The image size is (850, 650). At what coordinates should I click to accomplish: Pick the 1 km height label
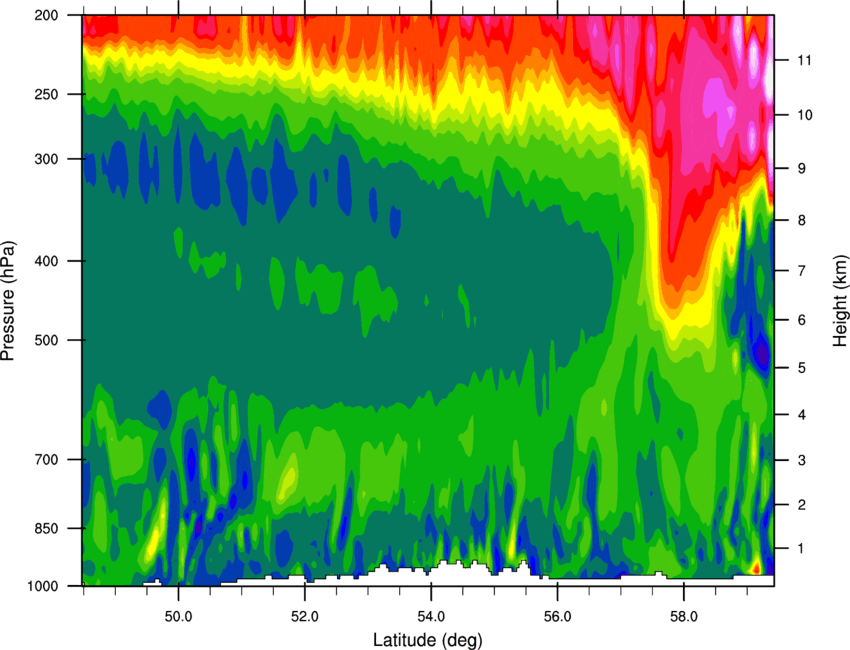801,549
